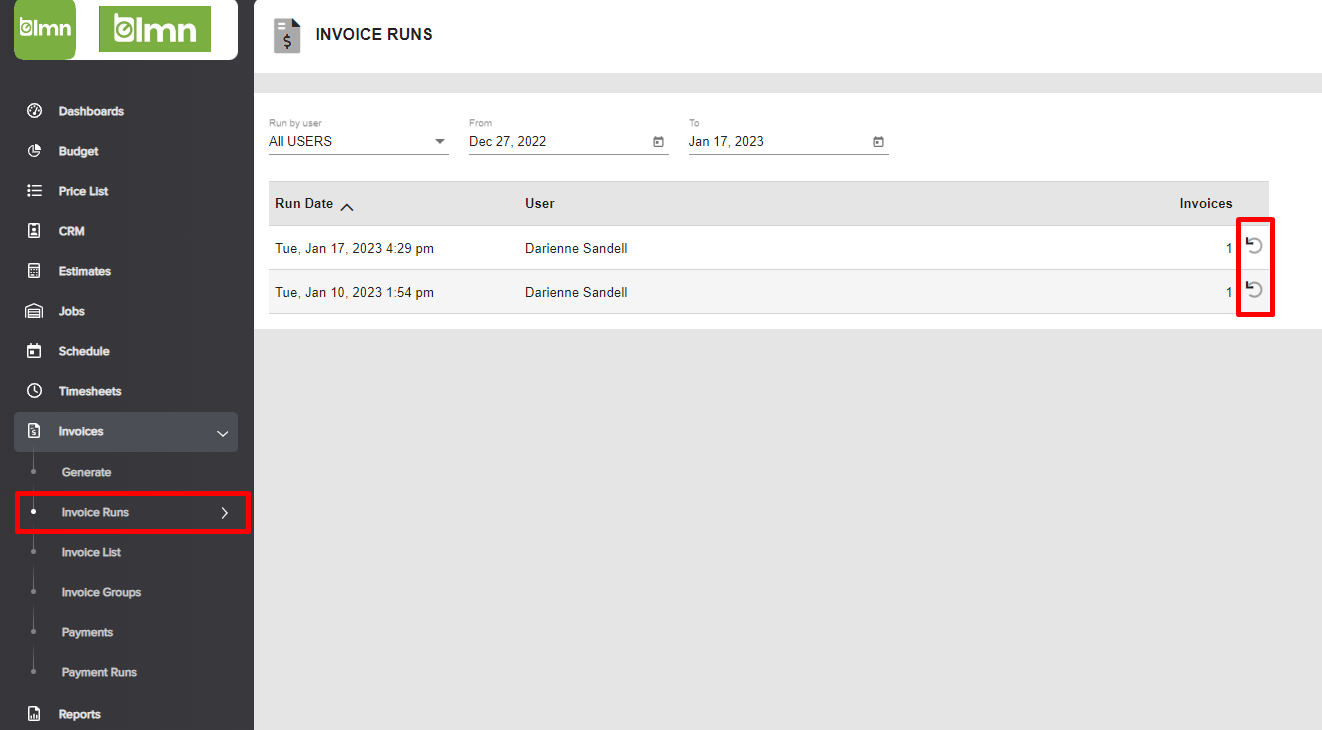Click the Schedule calendar icon in sidebar
This screenshot has height=730, width=1322.
tap(34, 351)
